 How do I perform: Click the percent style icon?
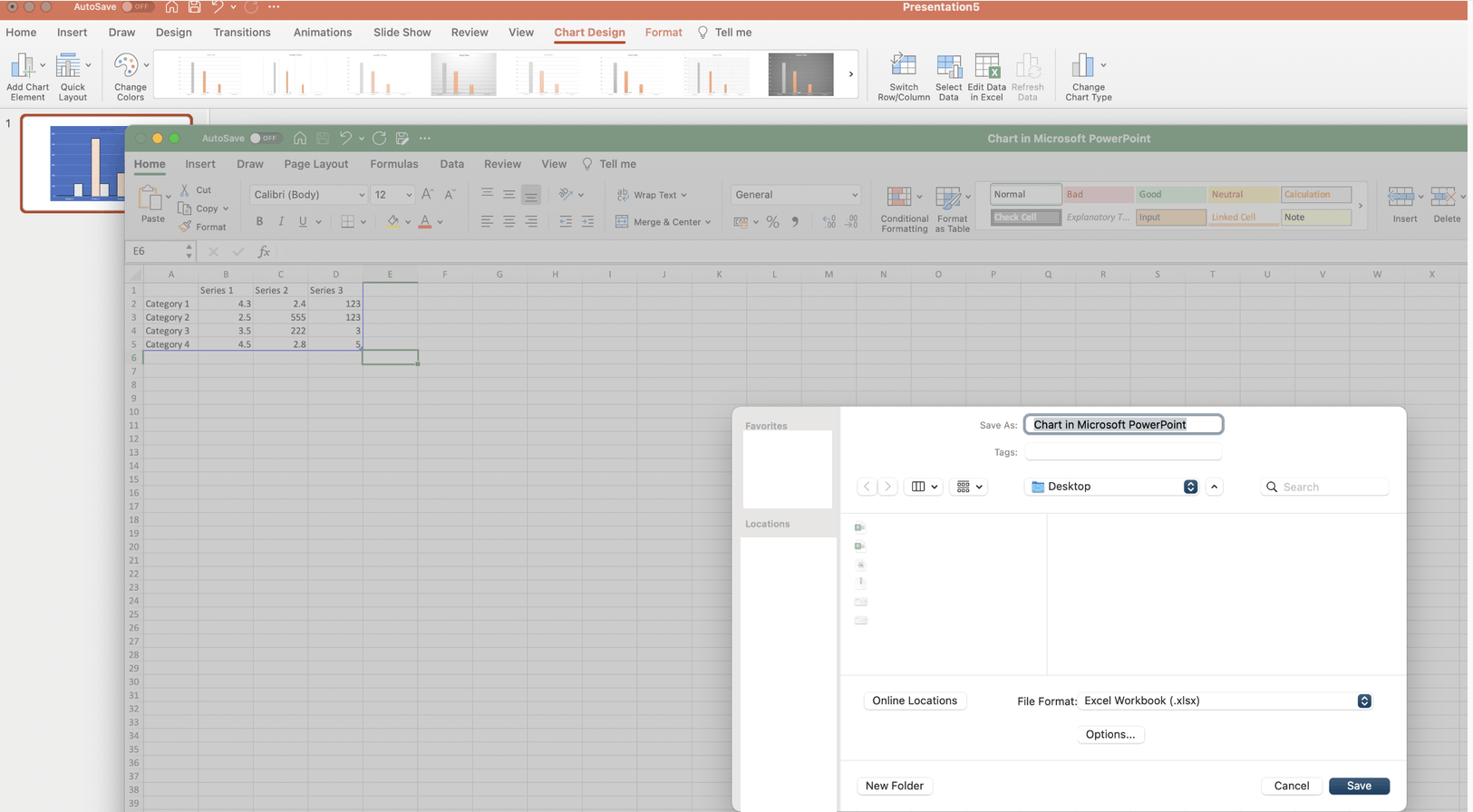pos(772,221)
